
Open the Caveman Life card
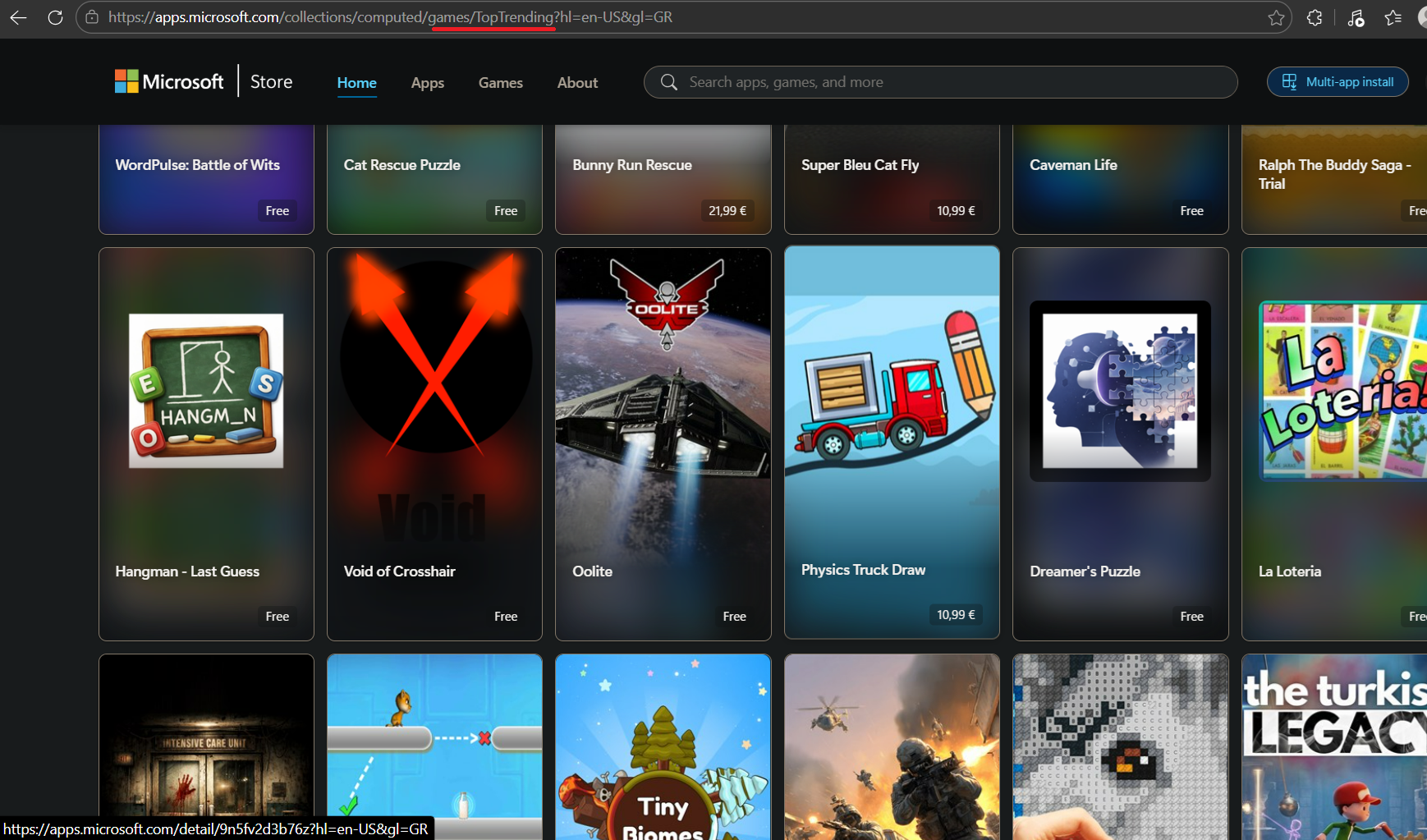click(x=1121, y=179)
